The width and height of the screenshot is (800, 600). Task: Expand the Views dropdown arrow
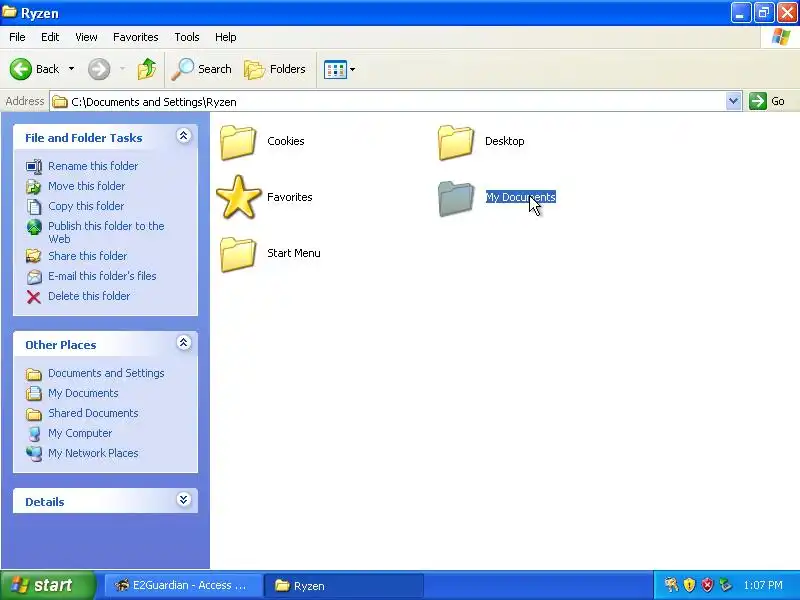coord(353,69)
